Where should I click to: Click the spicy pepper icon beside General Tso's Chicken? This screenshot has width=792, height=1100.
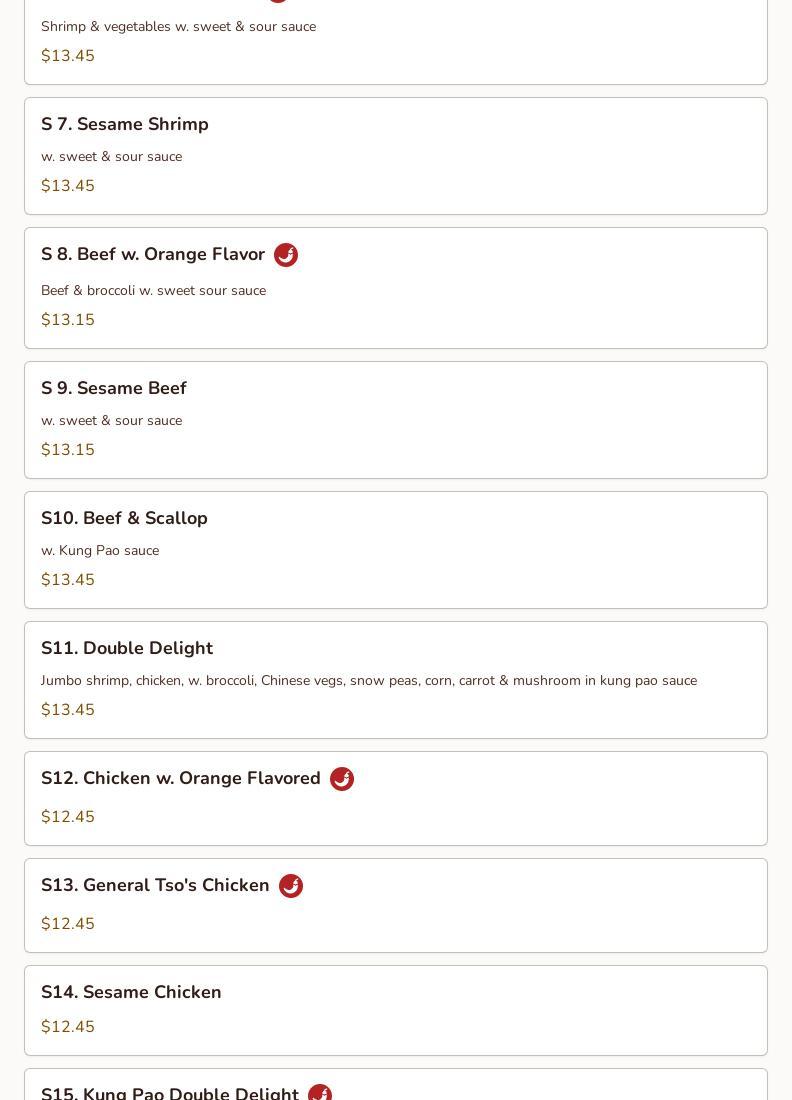pyautogui.click(x=291, y=886)
